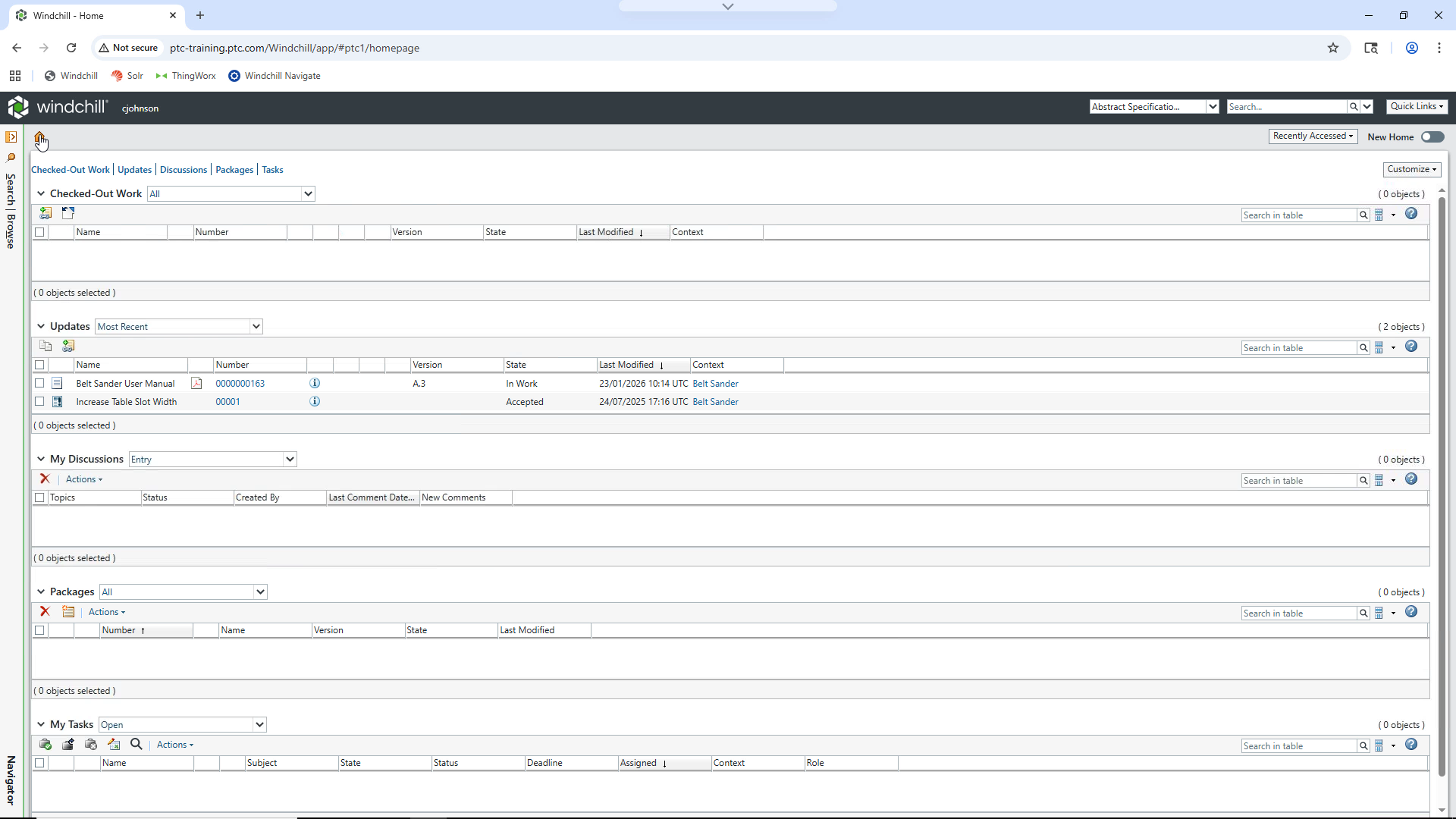Viewport: 1456px width, 819px height.
Task: Click the Search in table field in Updates
Action: (1299, 348)
